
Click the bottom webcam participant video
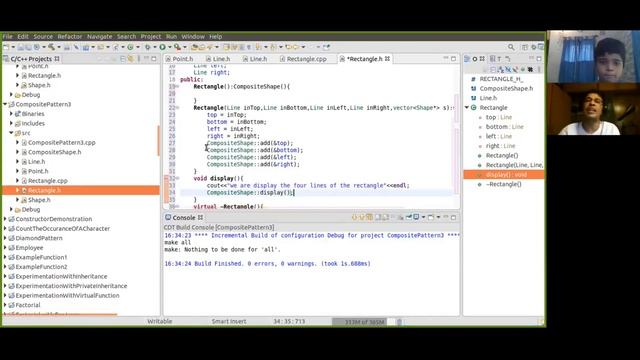(593, 109)
